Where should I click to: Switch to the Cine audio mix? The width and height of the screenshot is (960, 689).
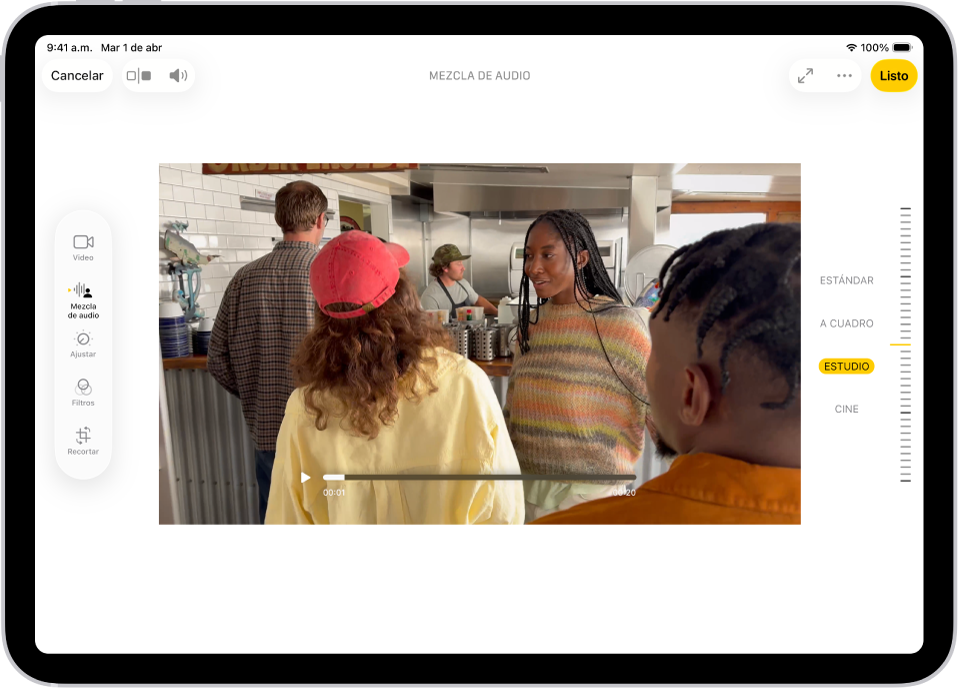tap(846, 408)
